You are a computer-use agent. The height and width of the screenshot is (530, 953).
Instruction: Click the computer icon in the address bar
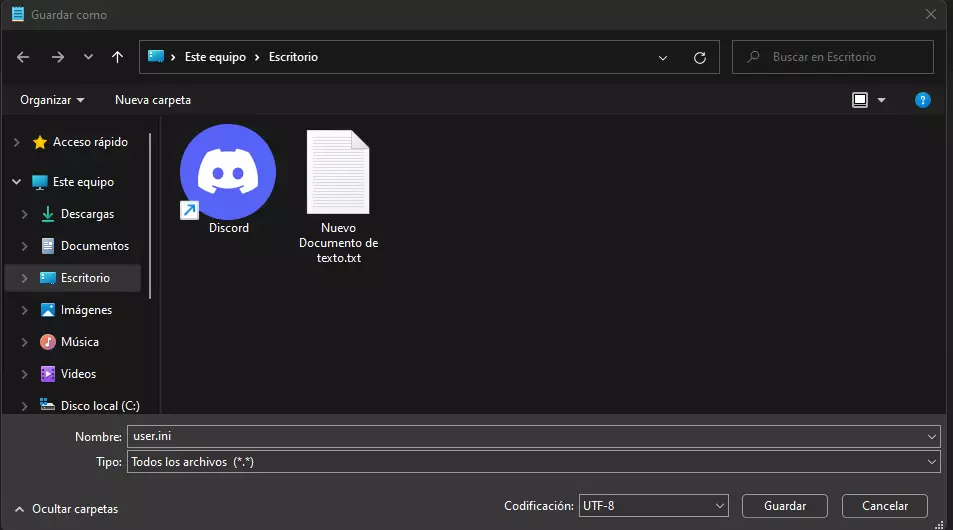(156, 57)
